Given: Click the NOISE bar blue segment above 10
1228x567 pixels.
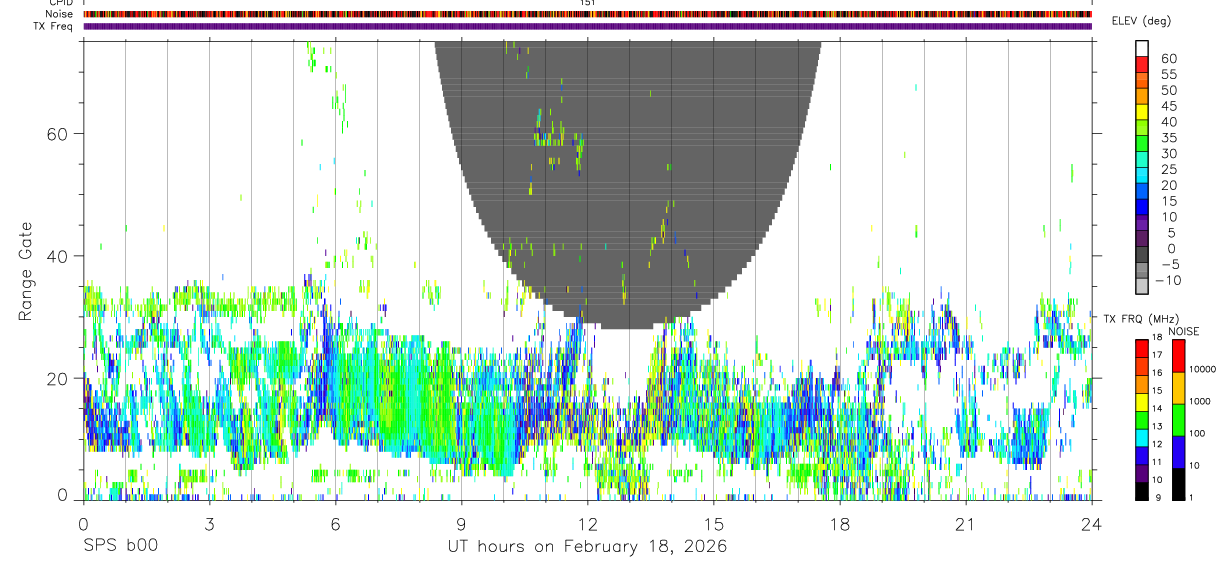Looking at the screenshot, I should 1178,450.
